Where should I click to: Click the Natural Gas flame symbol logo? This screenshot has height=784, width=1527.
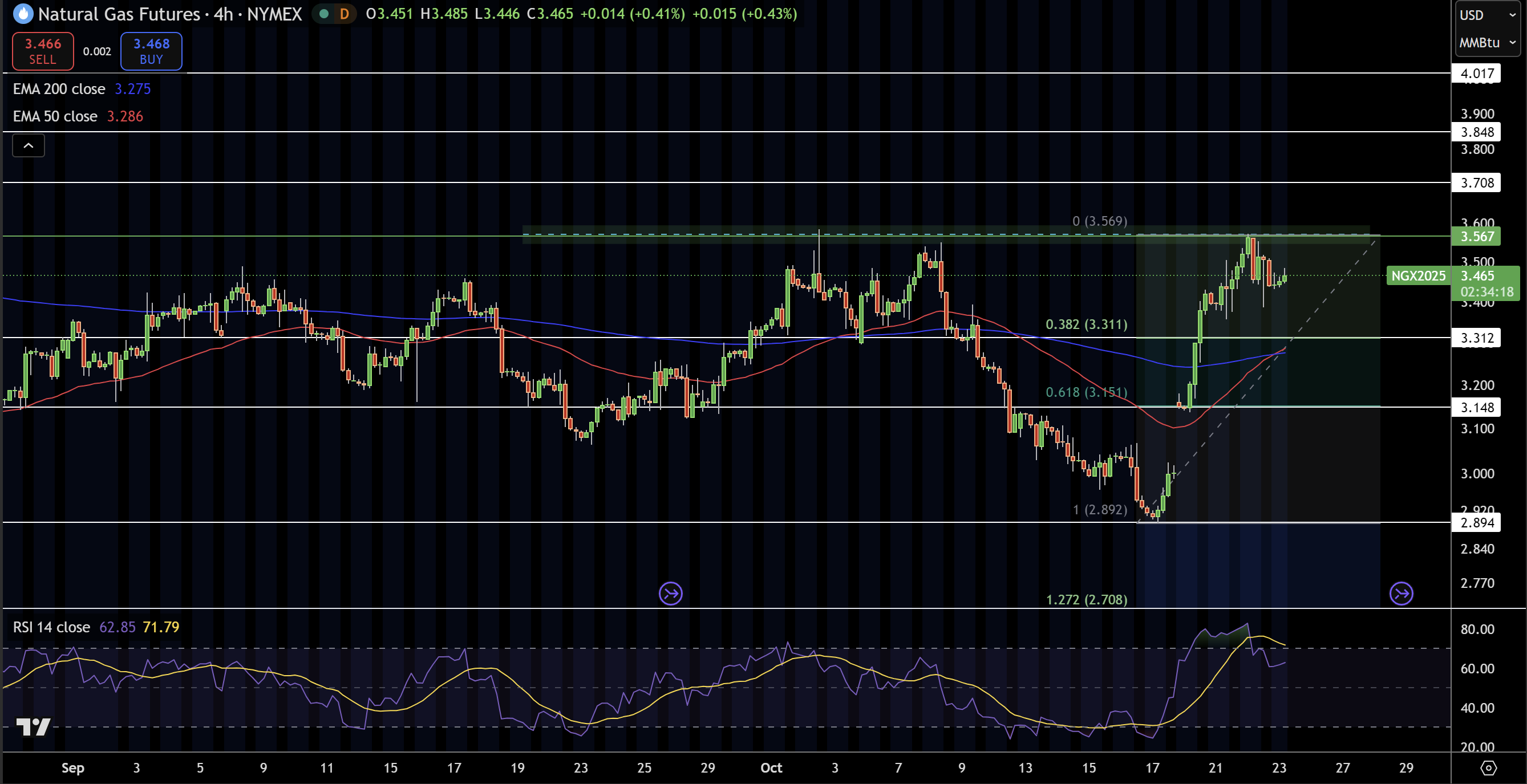coord(22,14)
